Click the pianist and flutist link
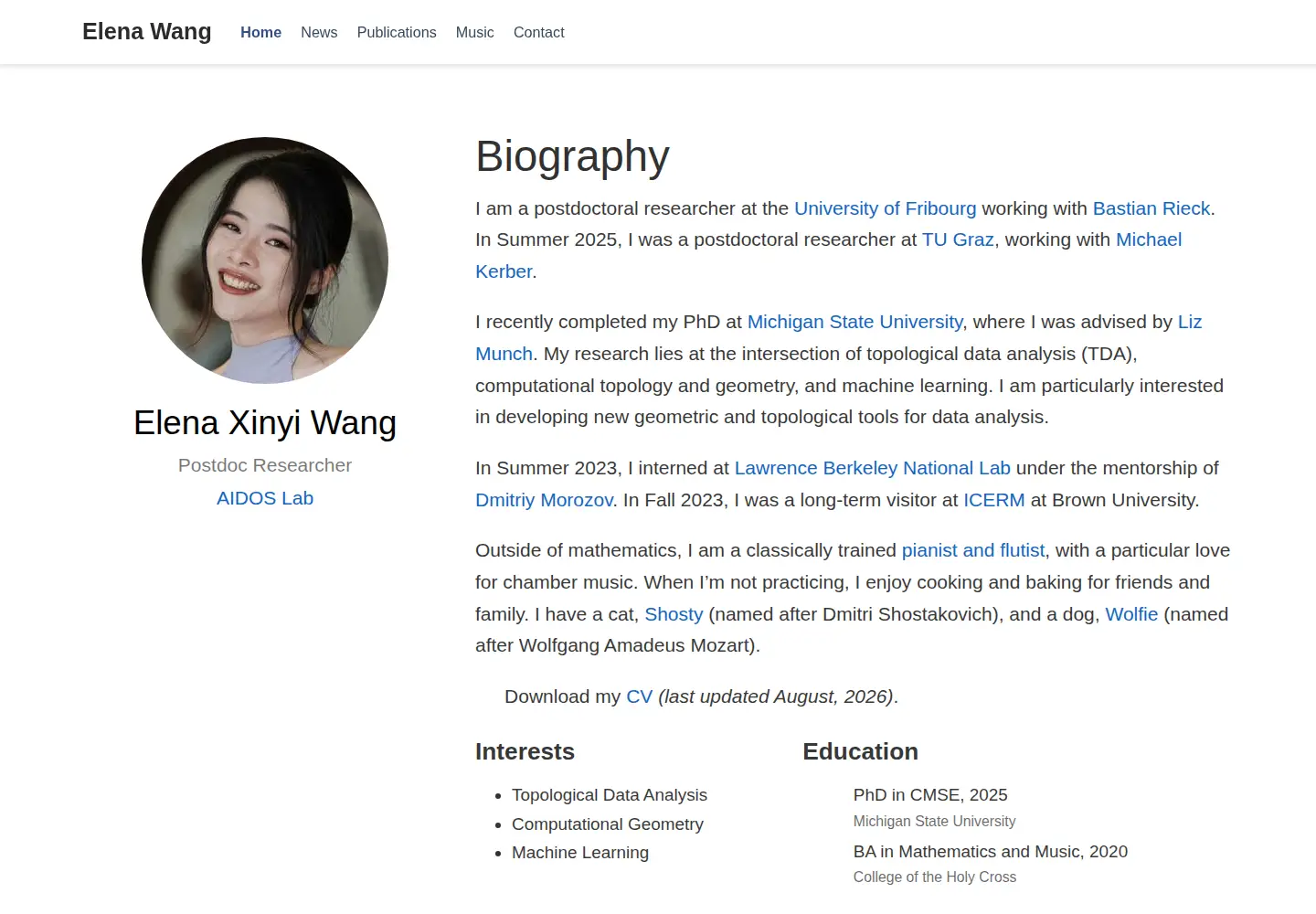The height and width of the screenshot is (914, 1316). 973,550
